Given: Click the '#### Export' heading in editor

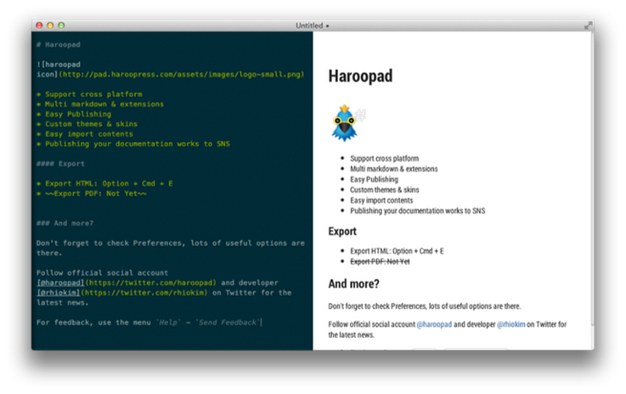Looking at the screenshot, I should [60, 164].
